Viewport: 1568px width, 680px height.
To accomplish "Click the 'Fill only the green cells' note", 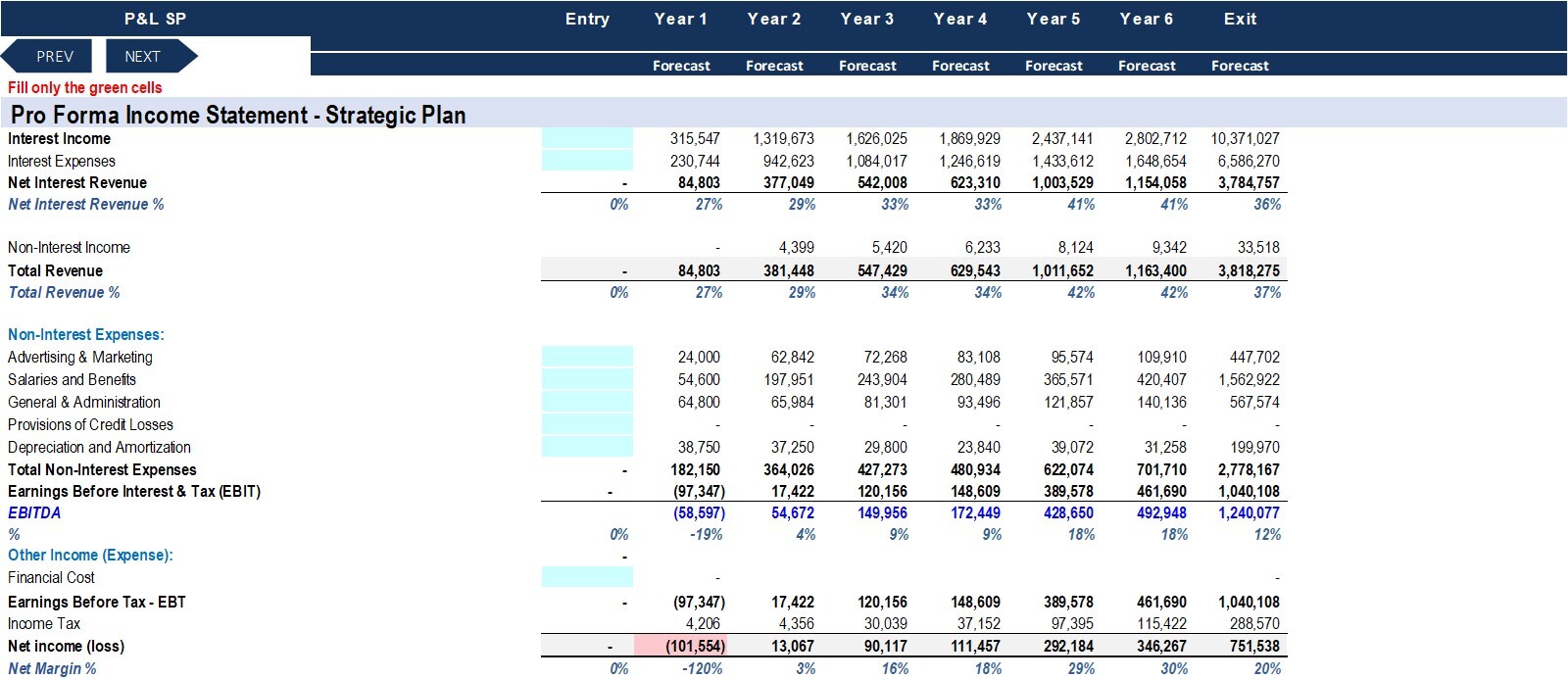I will [x=85, y=87].
